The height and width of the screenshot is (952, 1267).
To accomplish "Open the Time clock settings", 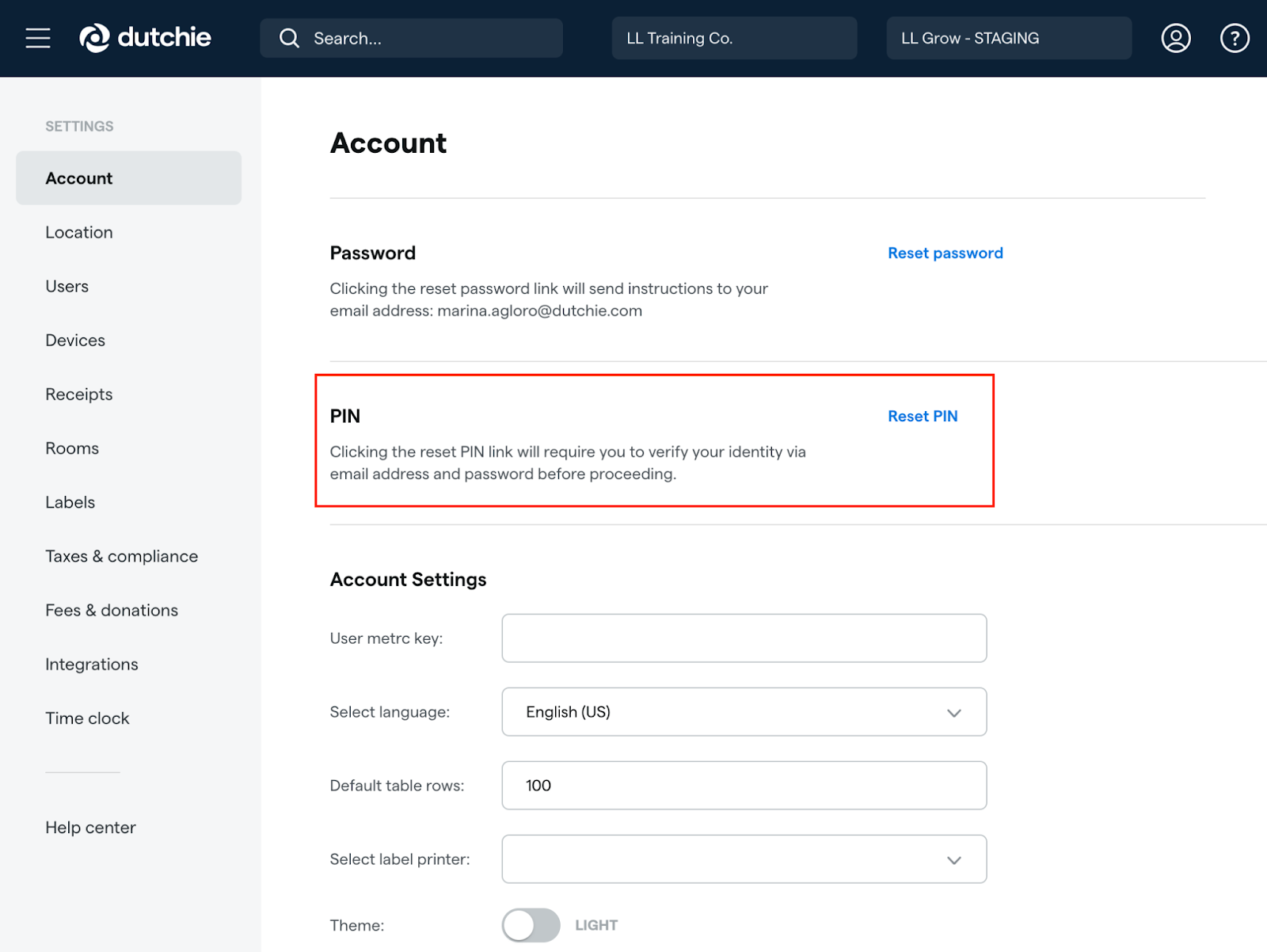I will pos(87,718).
